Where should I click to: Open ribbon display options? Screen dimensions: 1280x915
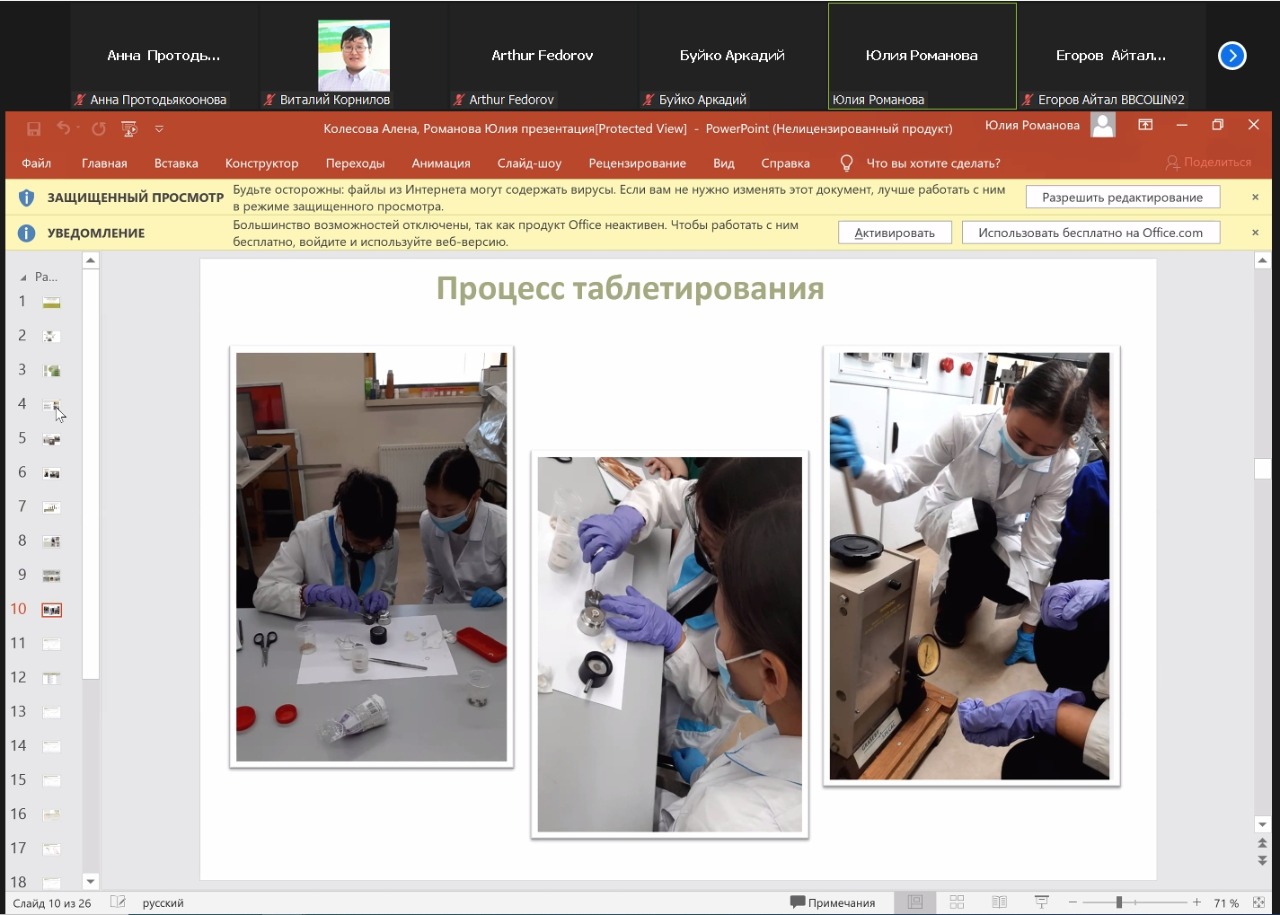[x=1145, y=125]
